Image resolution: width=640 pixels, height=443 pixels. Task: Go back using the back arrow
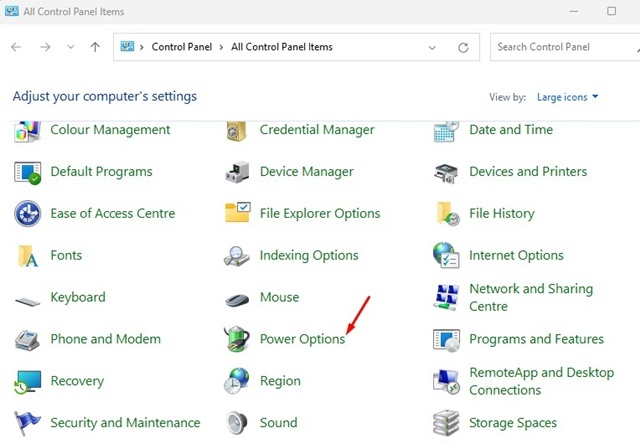pos(16,47)
